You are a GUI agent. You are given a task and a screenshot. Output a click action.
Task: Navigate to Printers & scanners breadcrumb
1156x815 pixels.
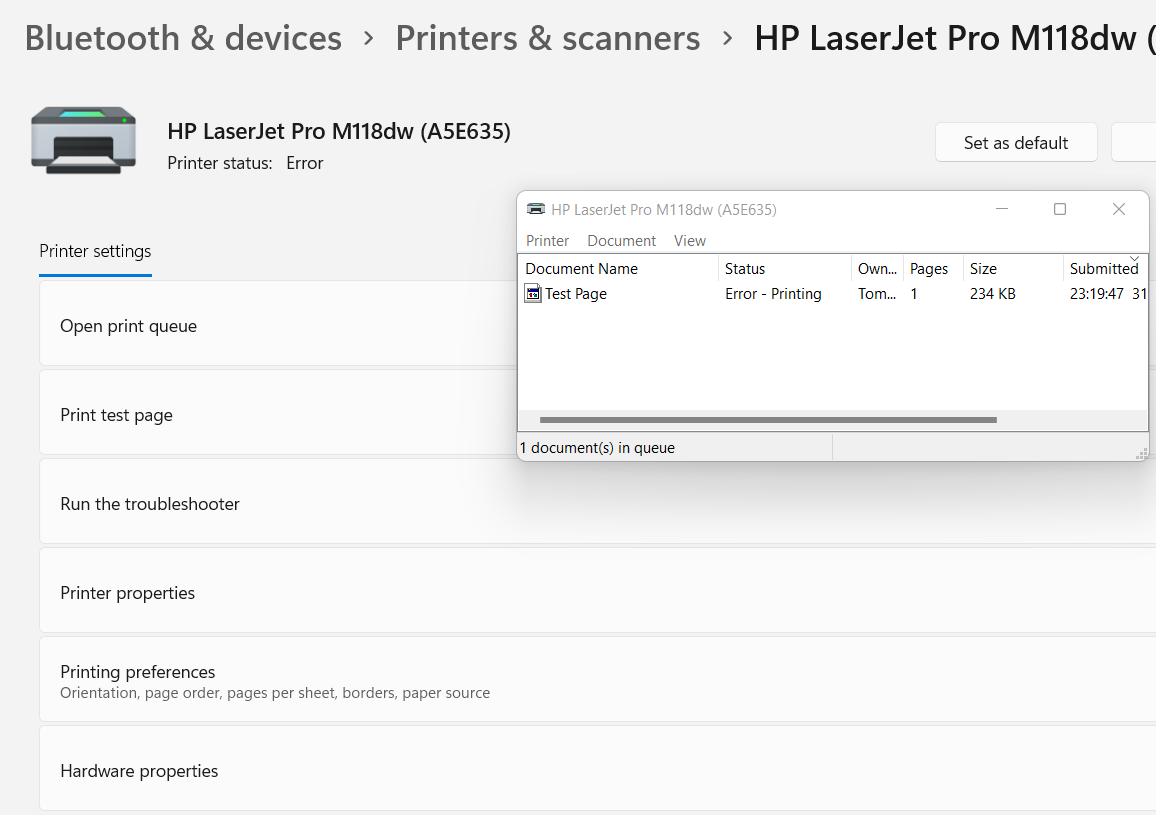click(547, 38)
